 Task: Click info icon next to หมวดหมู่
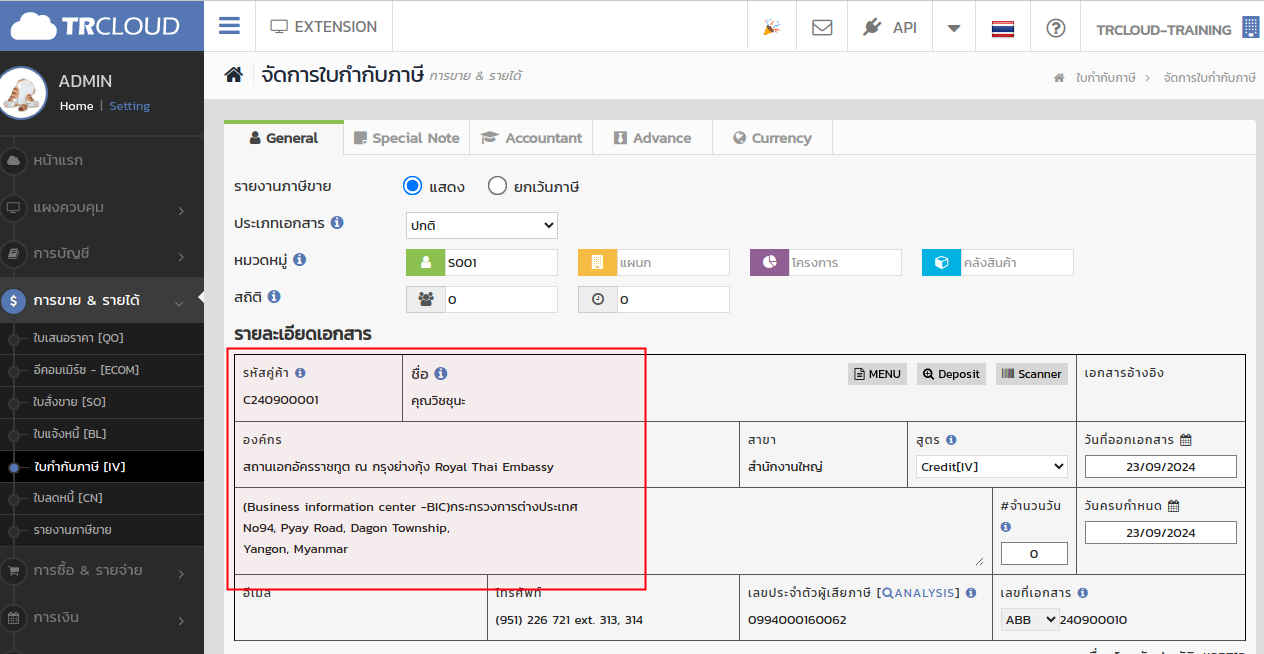(299, 259)
